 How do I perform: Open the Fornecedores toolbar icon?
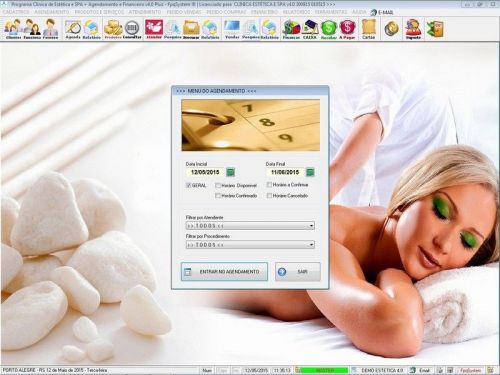(x=50, y=29)
